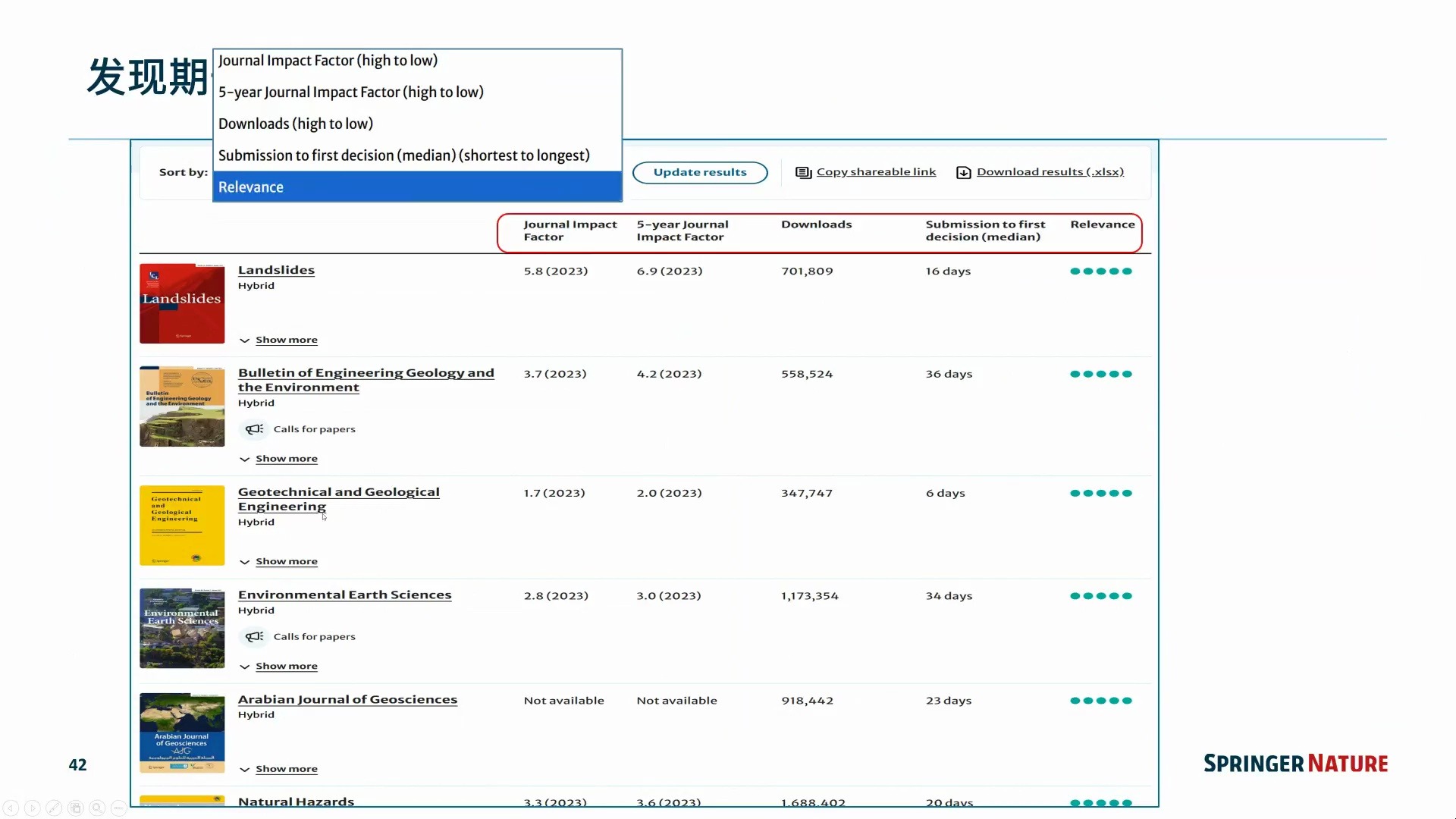The image size is (1456, 819).
Task: Go to the previous slide
Action: 11,808
